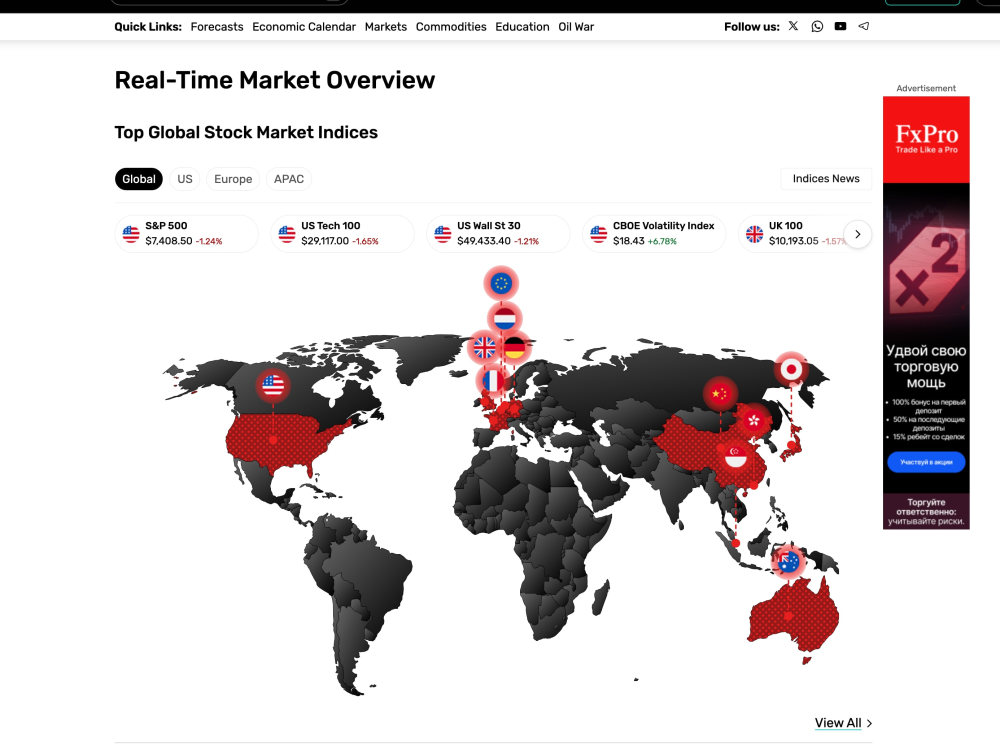Click the Singapore flag marker on map
Screen dimensions: 1000x750
click(x=736, y=456)
